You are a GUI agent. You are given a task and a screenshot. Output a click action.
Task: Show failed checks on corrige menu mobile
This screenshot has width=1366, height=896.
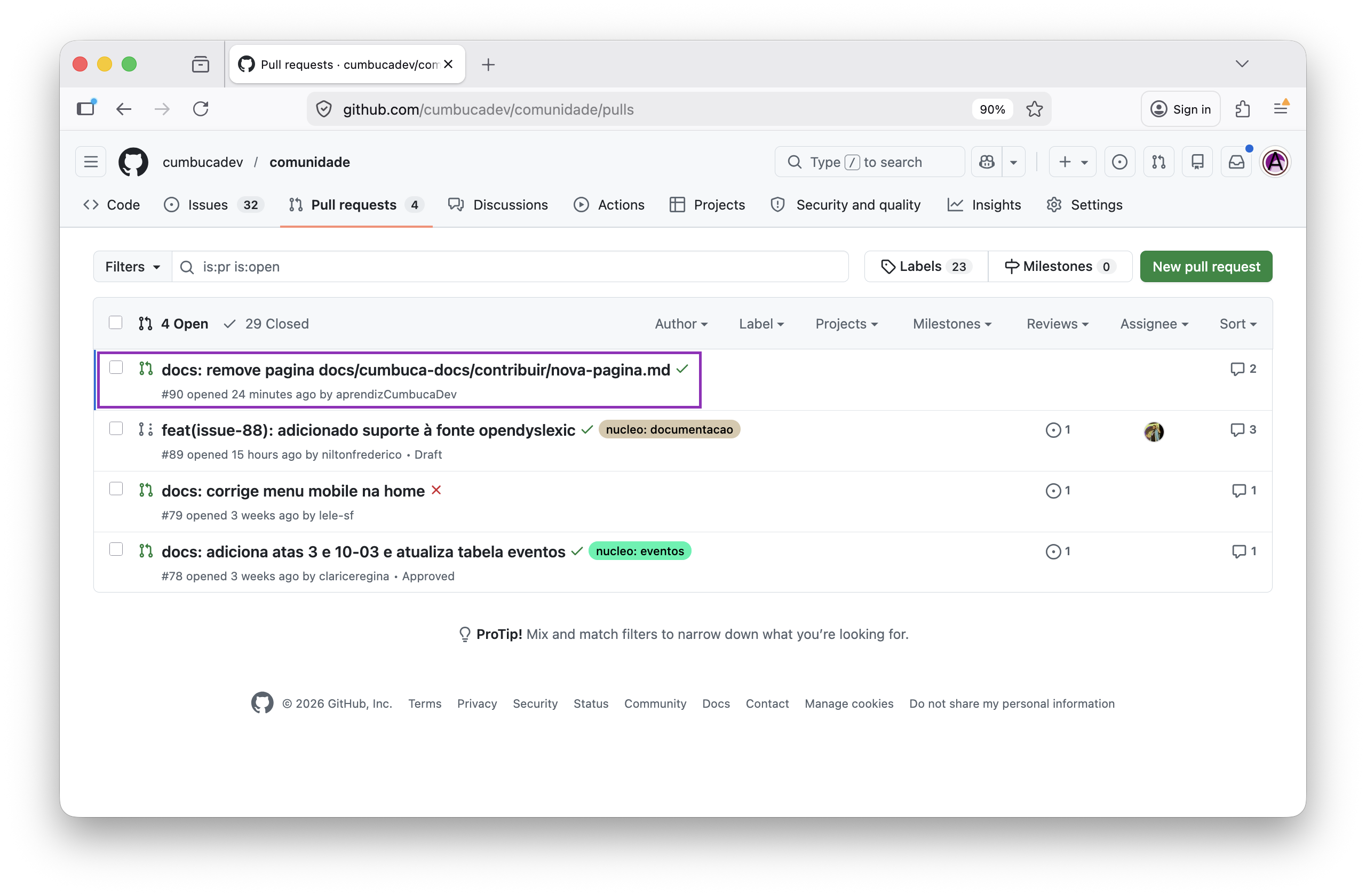436,490
